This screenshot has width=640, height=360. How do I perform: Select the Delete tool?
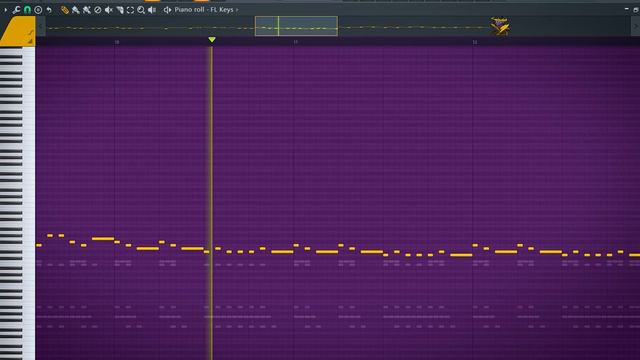coord(98,9)
